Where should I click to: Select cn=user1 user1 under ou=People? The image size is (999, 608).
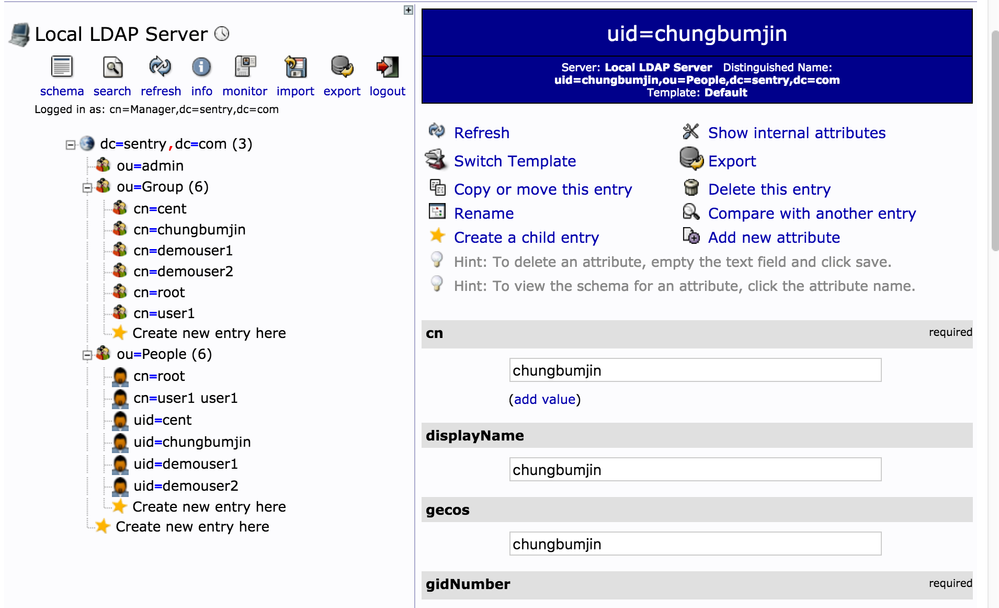click(185, 398)
